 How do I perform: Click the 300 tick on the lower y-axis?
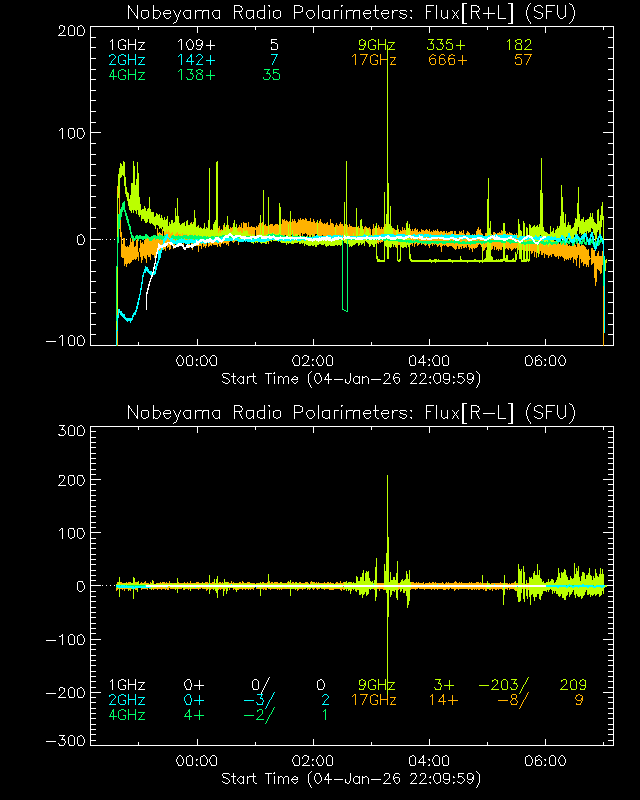click(68, 431)
